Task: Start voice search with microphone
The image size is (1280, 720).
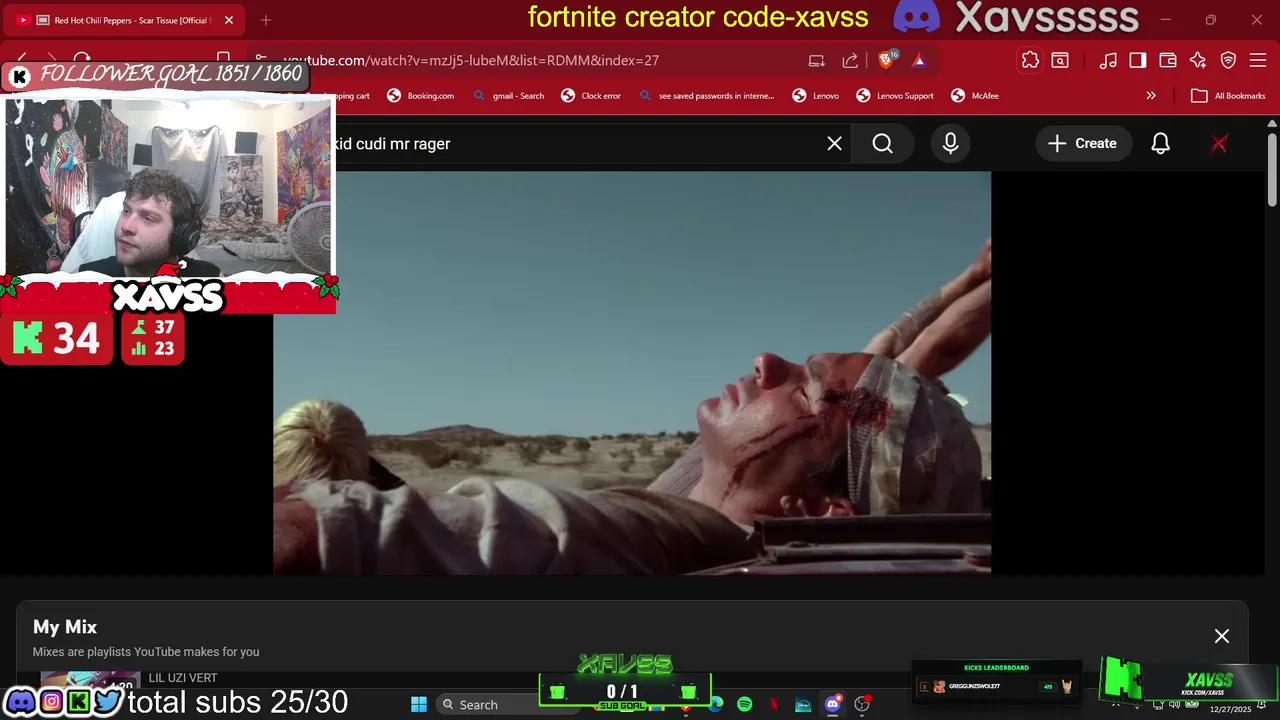Action: click(x=951, y=144)
